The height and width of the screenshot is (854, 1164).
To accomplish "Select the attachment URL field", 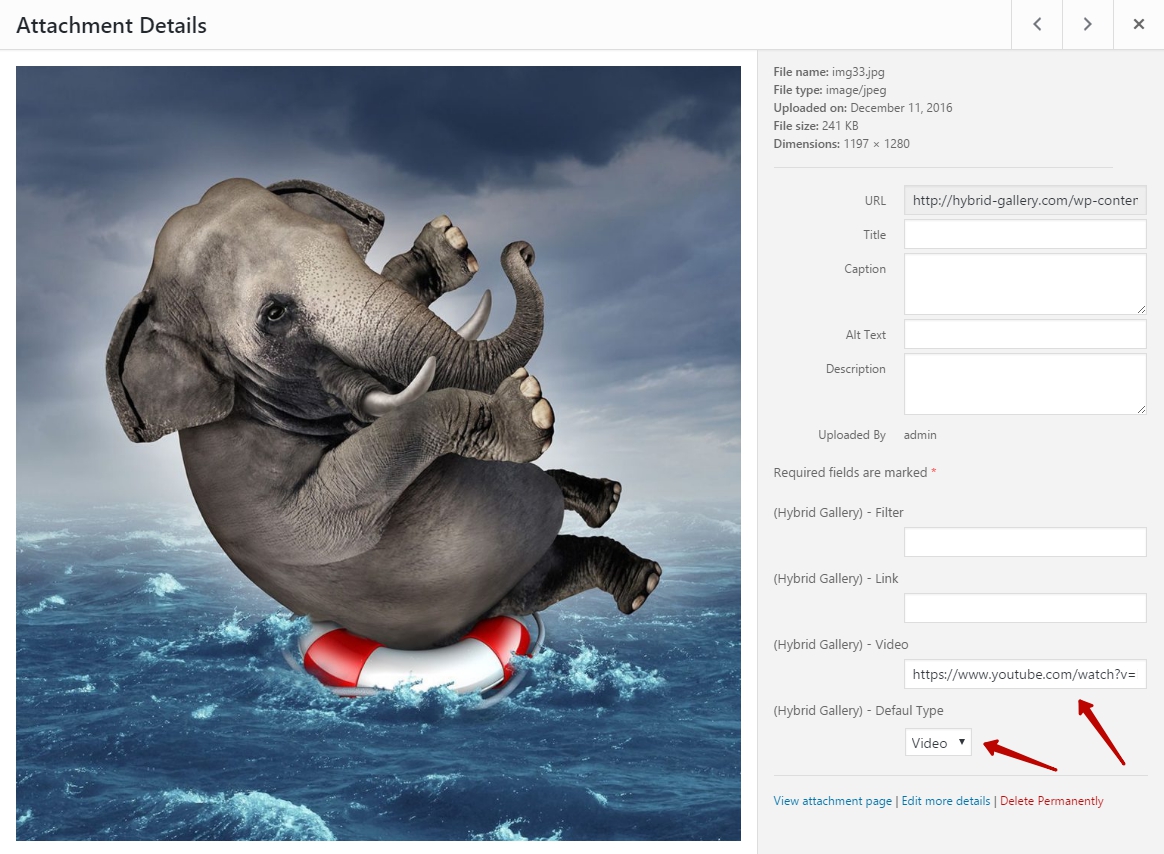I will point(1024,201).
